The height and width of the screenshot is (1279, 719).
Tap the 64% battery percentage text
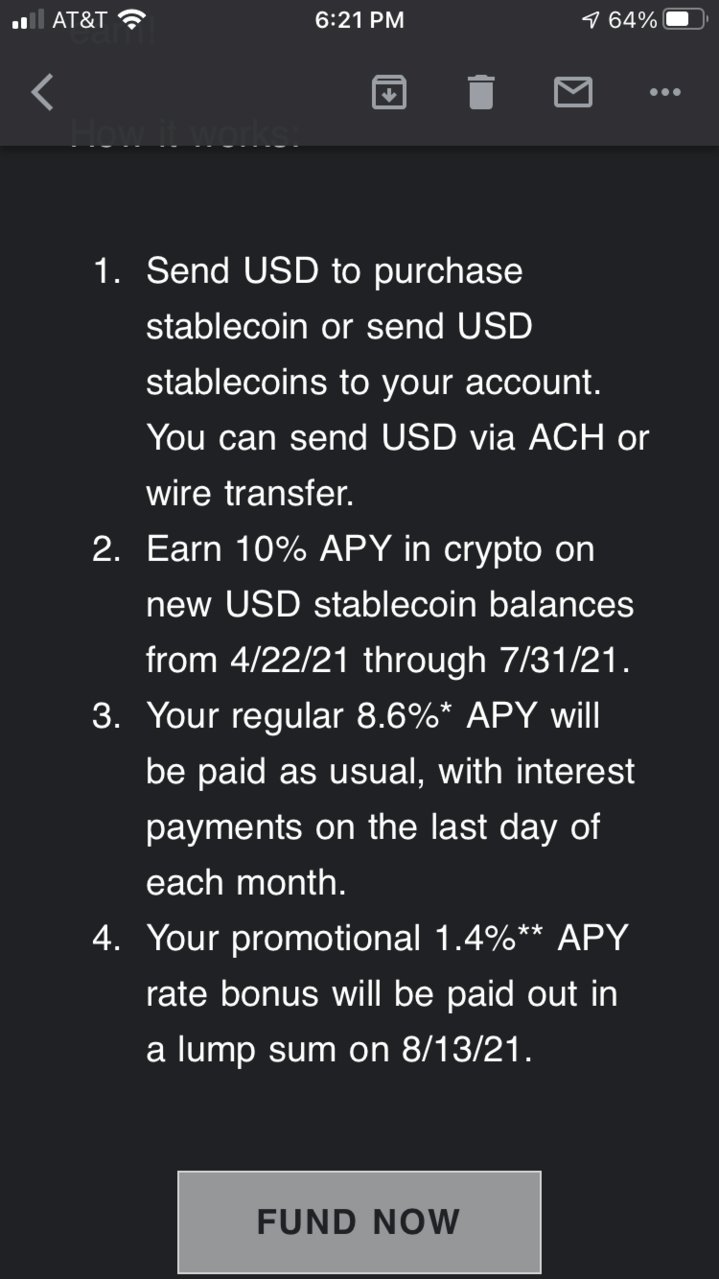point(633,20)
